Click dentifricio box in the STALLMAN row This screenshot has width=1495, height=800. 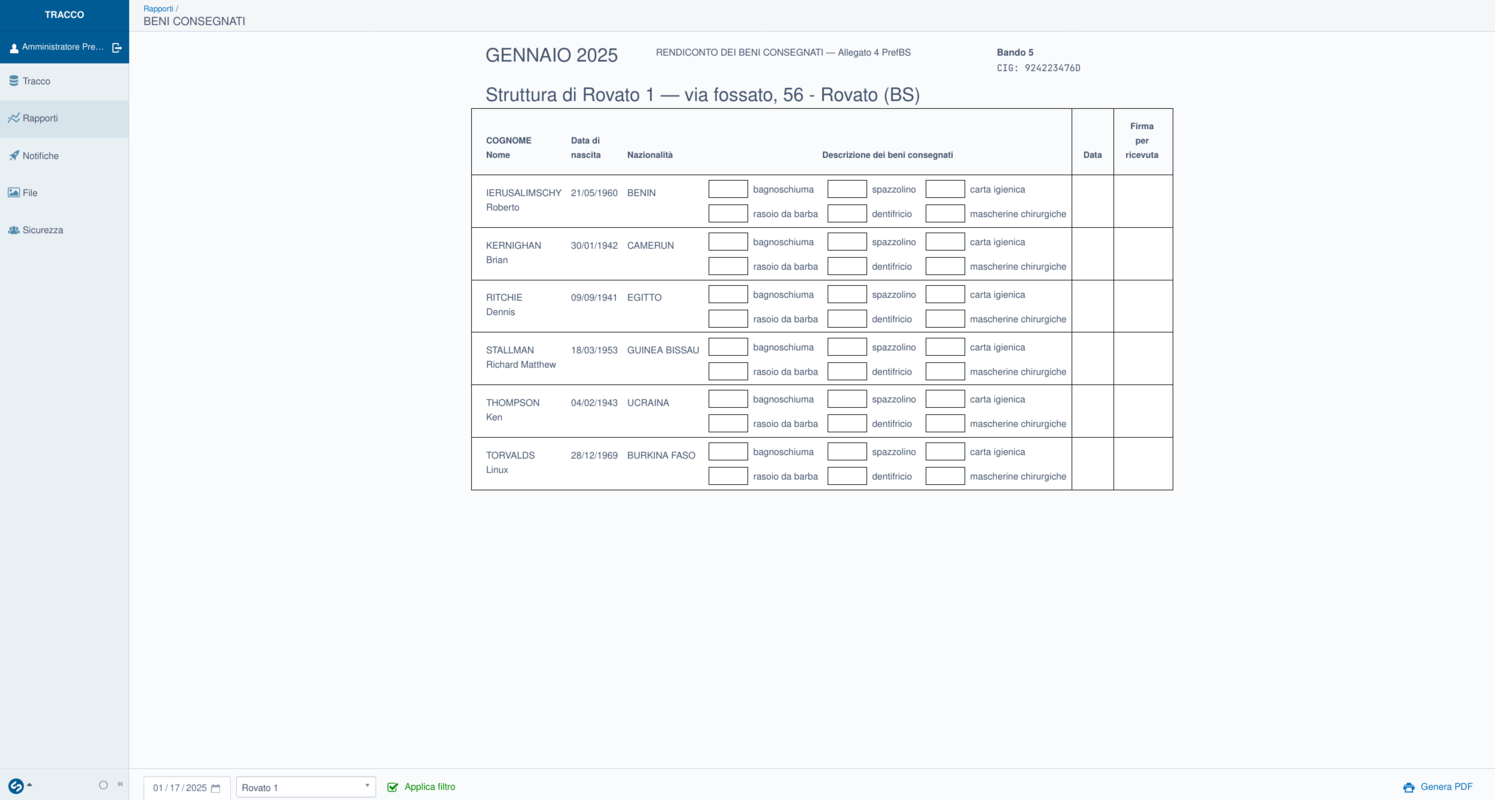[x=847, y=371]
